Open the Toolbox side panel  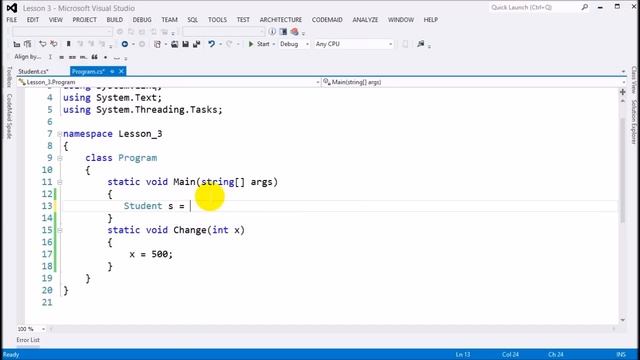click(9, 76)
